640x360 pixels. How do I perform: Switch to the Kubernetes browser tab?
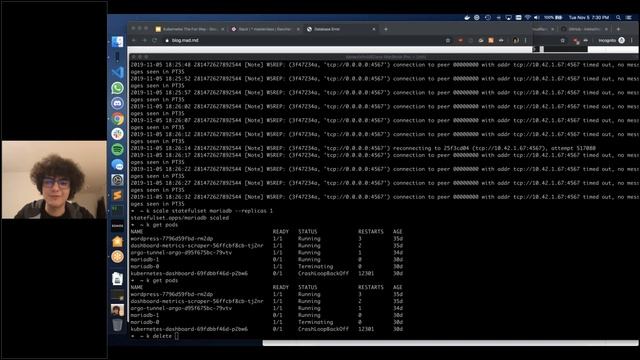pos(189,29)
